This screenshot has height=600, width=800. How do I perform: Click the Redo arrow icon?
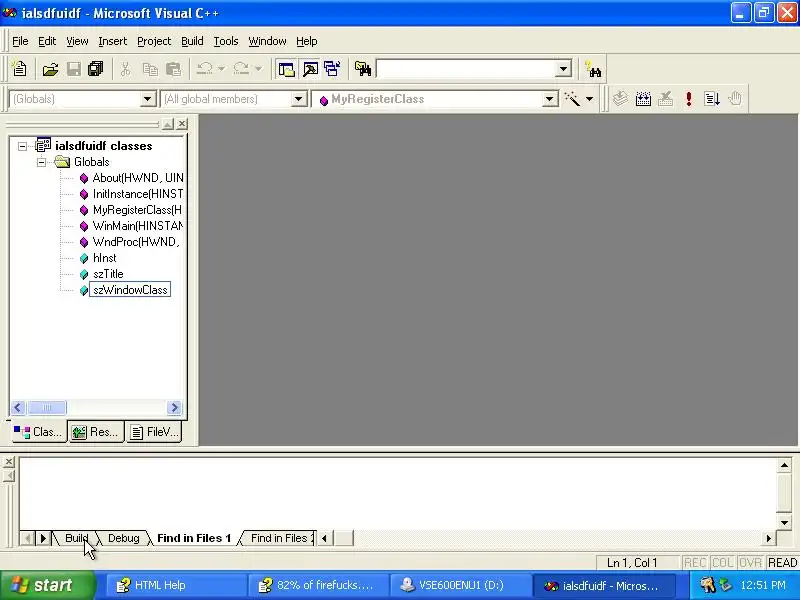tap(241, 69)
